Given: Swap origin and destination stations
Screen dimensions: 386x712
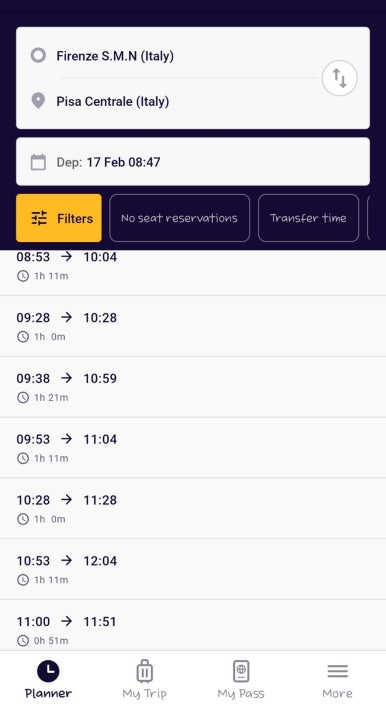Looking at the screenshot, I should pyautogui.click(x=340, y=78).
